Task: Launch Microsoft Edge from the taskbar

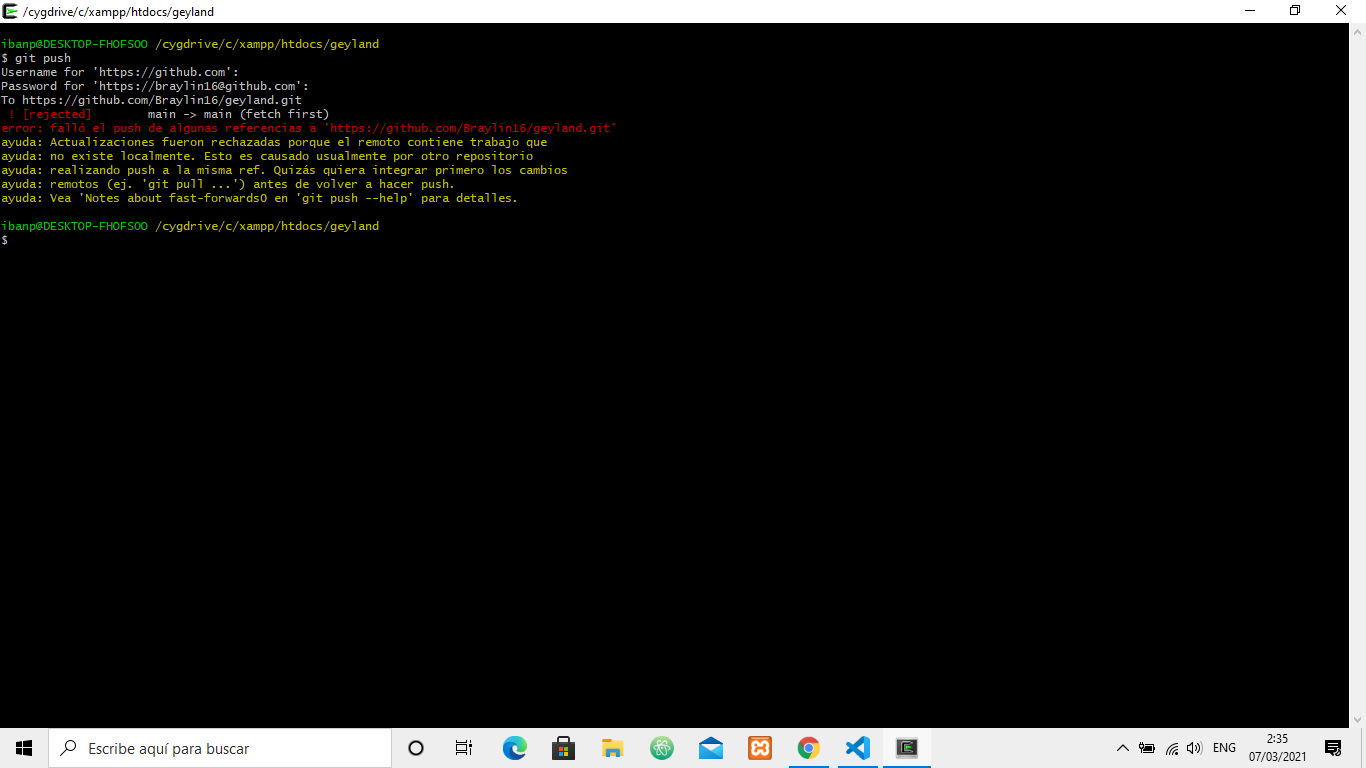Action: pyautogui.click(x=514, y=748)
